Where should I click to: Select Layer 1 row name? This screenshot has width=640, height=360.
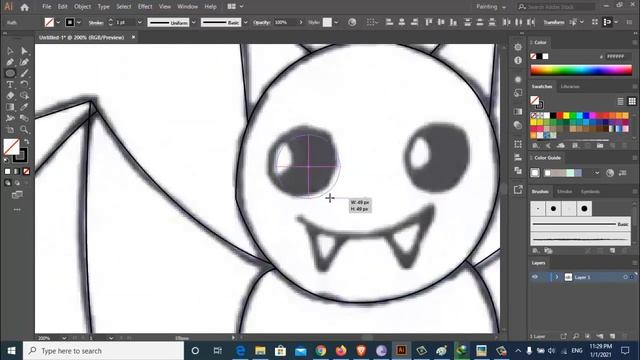582,277
